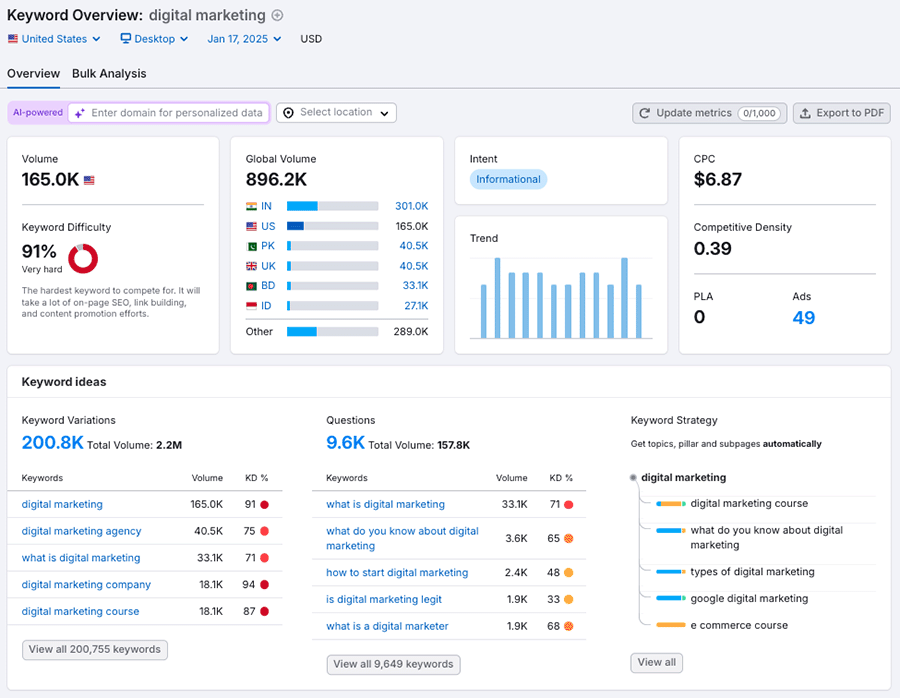Image resolution: width=900 pixels, height=698 pixels.
Task: Click the KD % header in Questions table
Action: [561, 478]
